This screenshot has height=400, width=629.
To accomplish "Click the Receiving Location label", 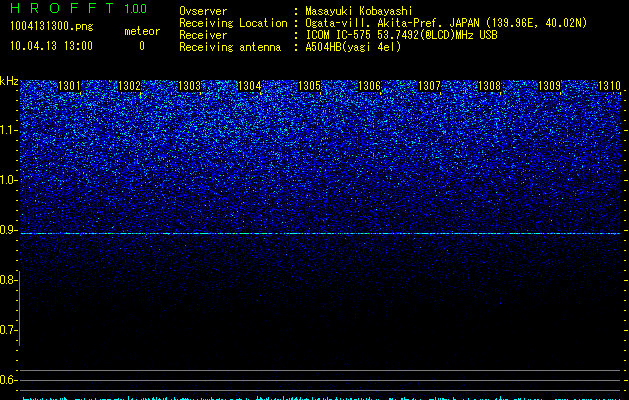I will pyautogui.click(x=233, y=23).
